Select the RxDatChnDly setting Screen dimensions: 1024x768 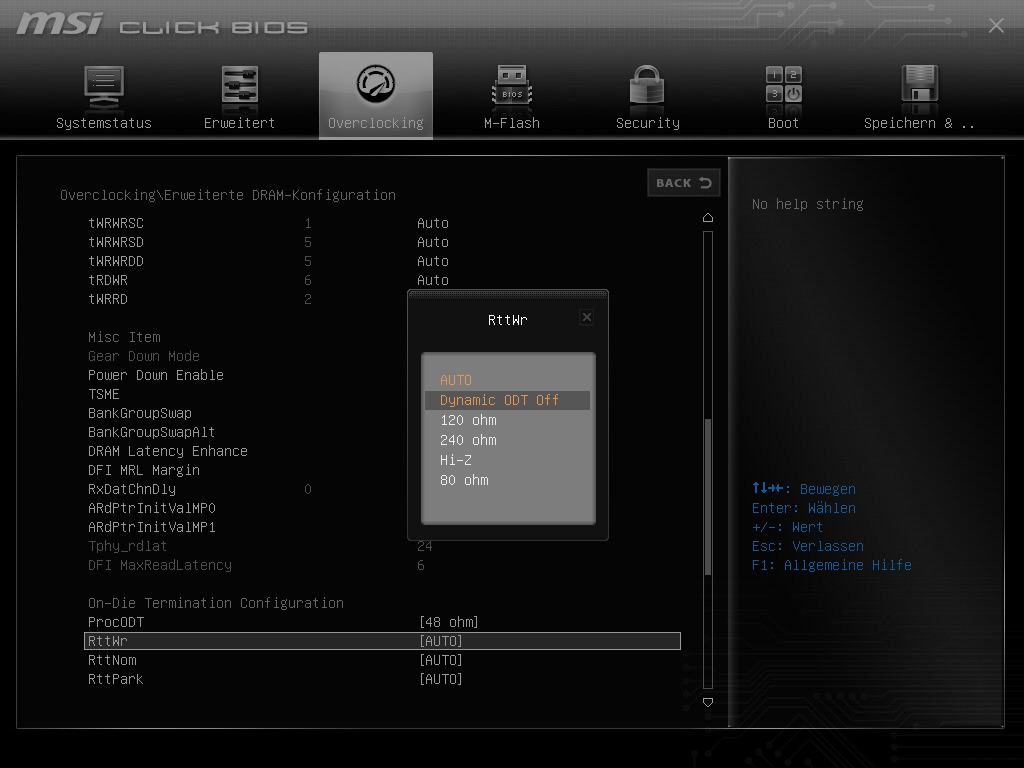click(x=132, y=489)
